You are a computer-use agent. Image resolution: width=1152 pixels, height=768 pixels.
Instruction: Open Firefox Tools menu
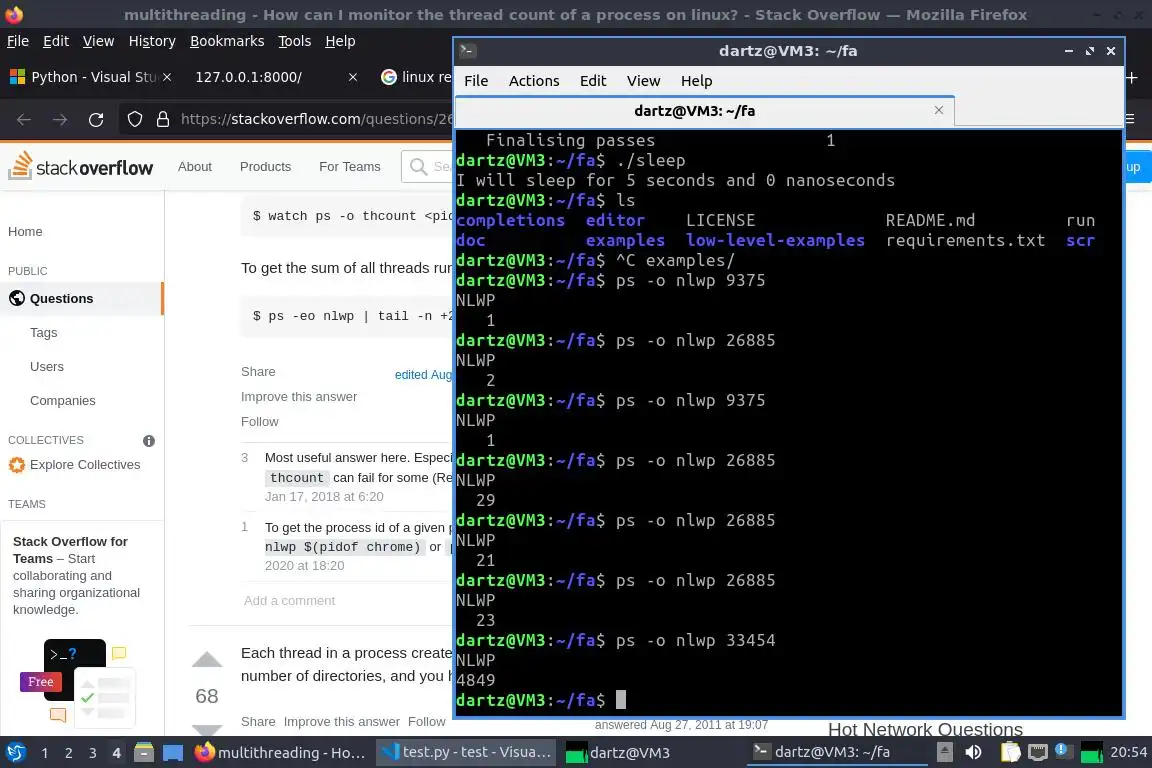point(295,41)
